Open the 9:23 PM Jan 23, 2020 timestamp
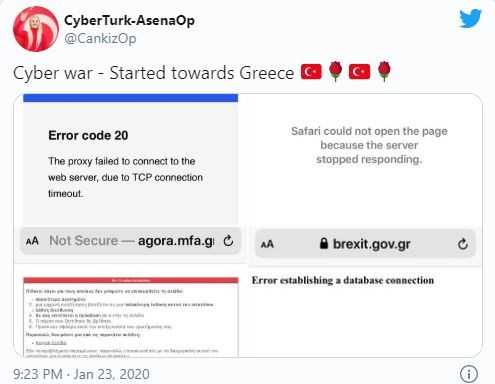Image resolution: width=495 pixels, height=384 pixels. (81, 374)
